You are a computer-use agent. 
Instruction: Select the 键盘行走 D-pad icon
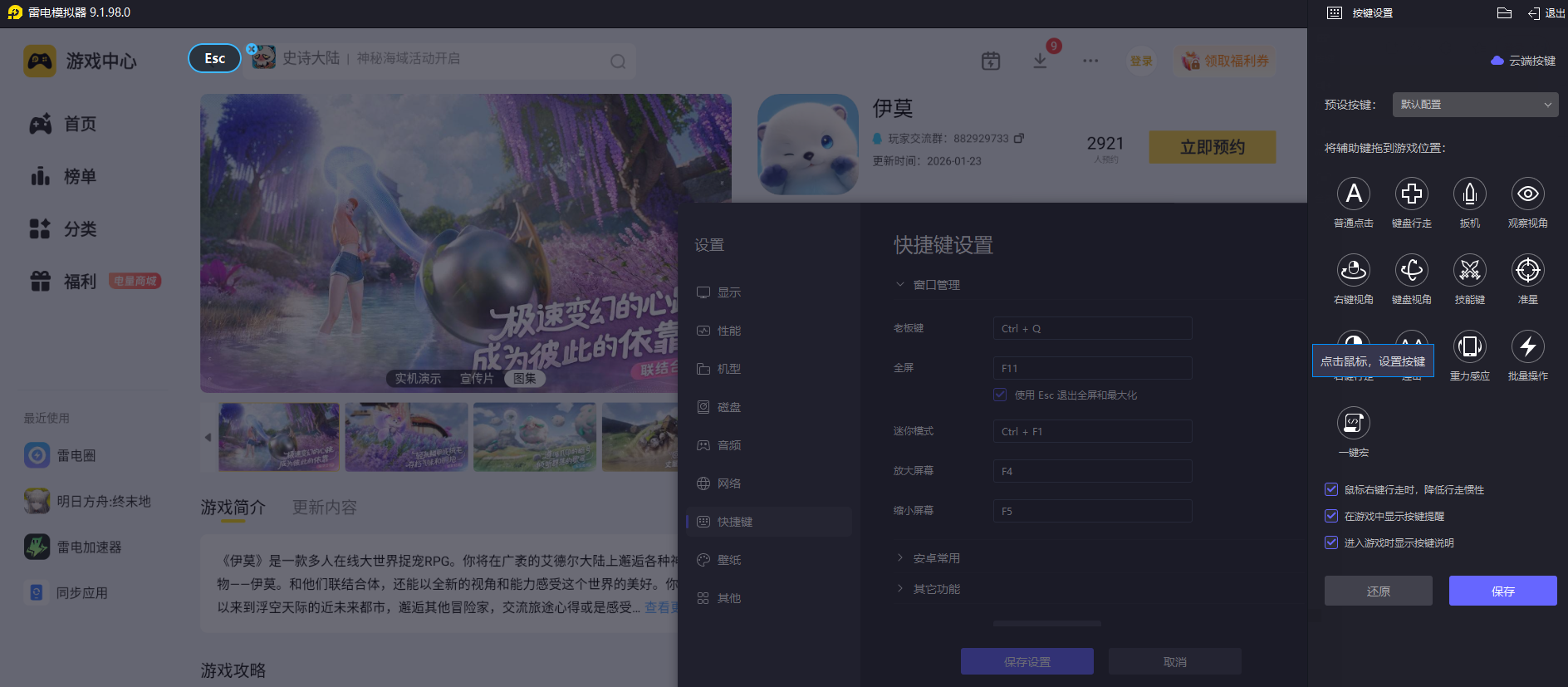tap(1412, 194)
